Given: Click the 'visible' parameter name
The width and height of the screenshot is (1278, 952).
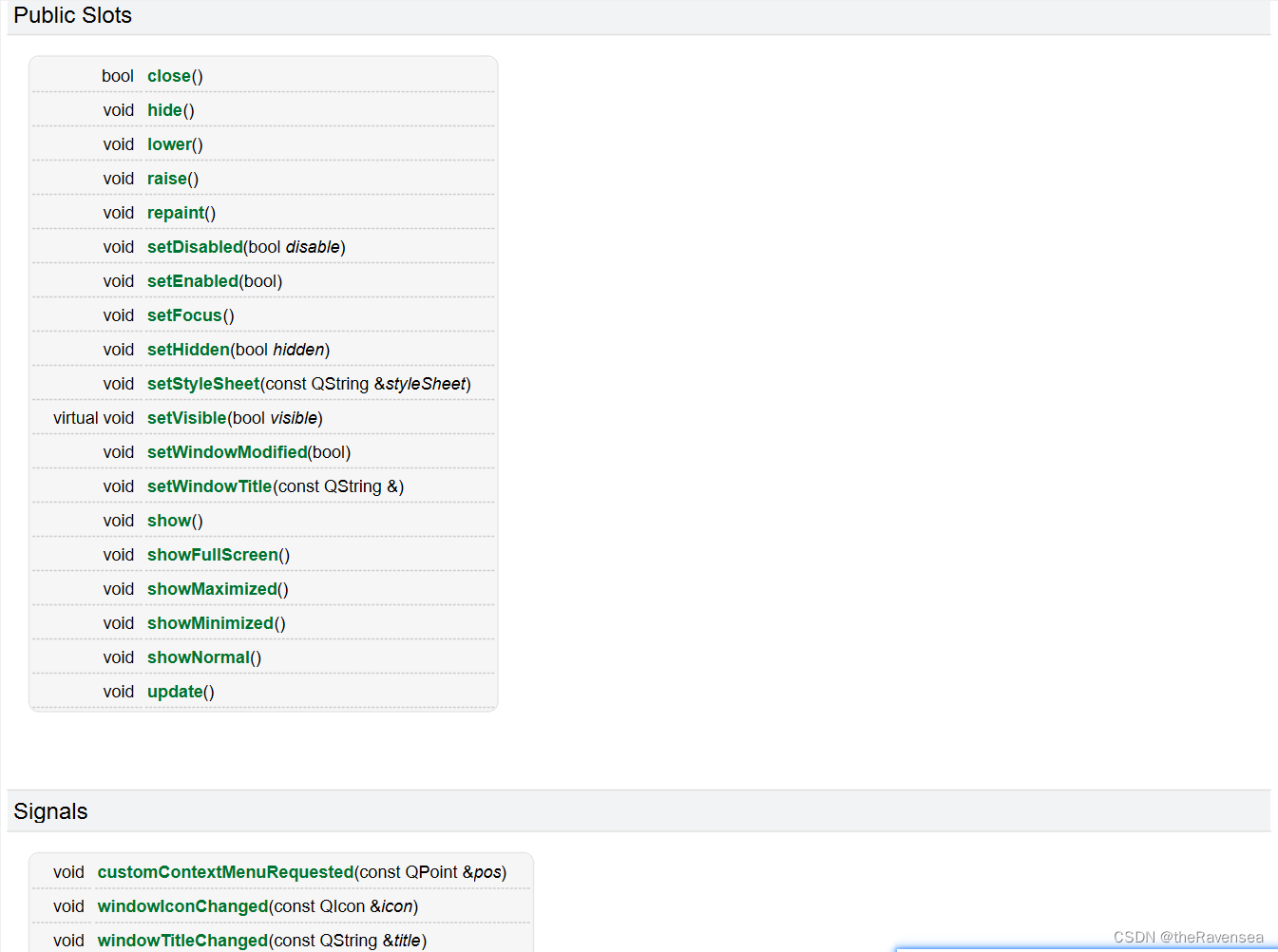Looking at the screenshot, I should (294, 418).
